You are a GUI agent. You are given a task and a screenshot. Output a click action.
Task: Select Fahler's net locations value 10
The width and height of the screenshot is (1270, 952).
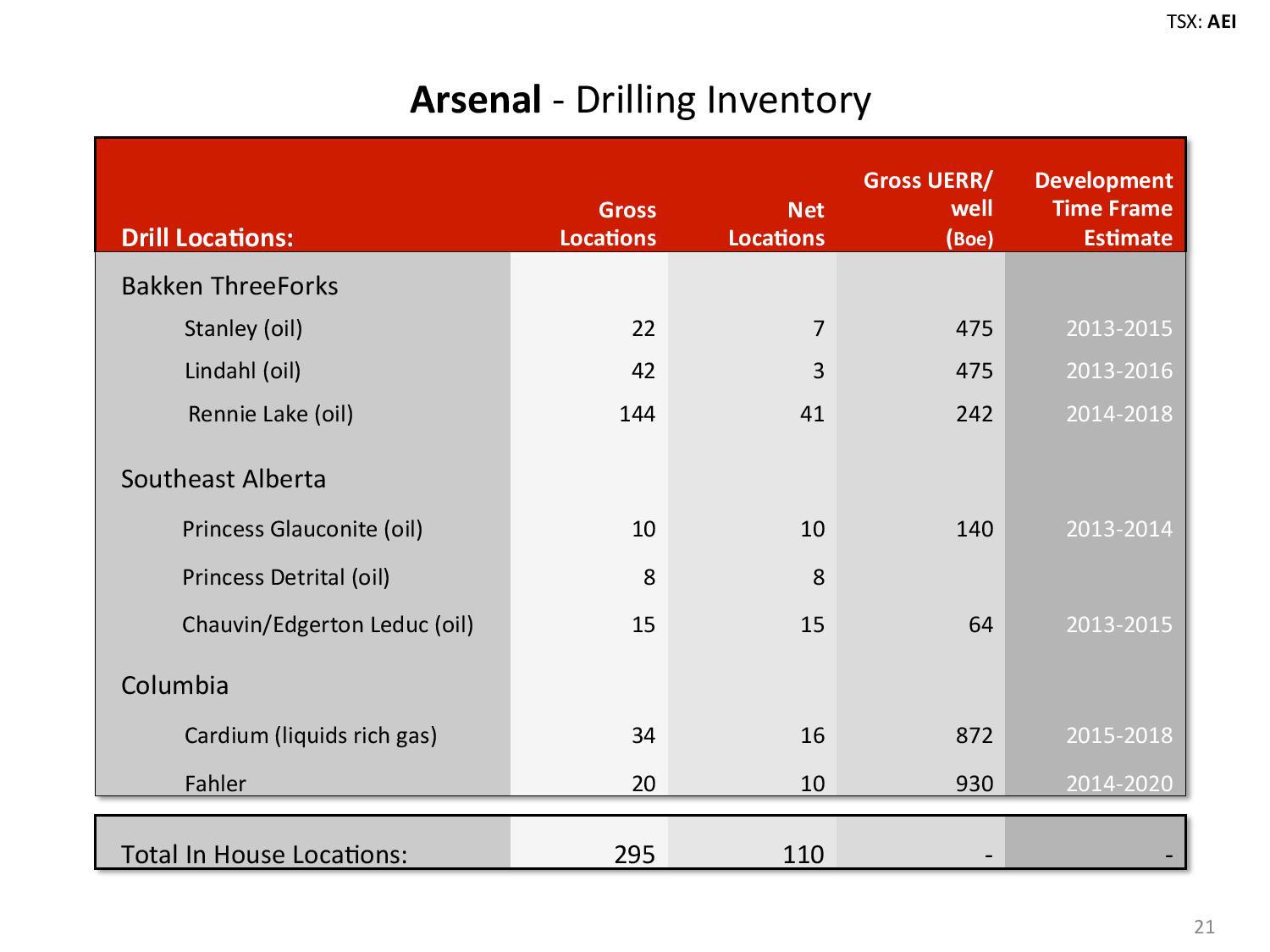[813, 784]
